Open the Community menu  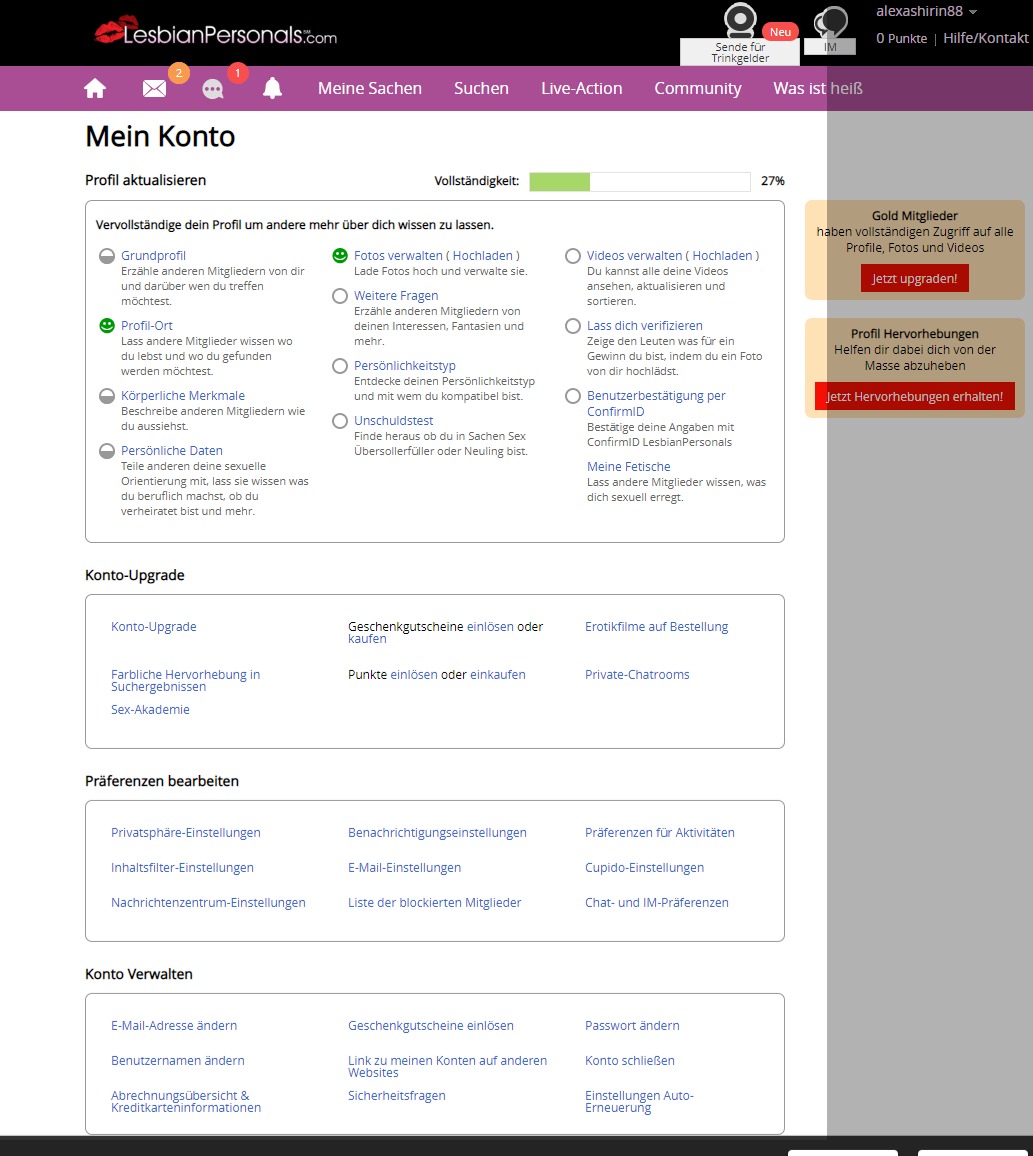coord(698,88)
